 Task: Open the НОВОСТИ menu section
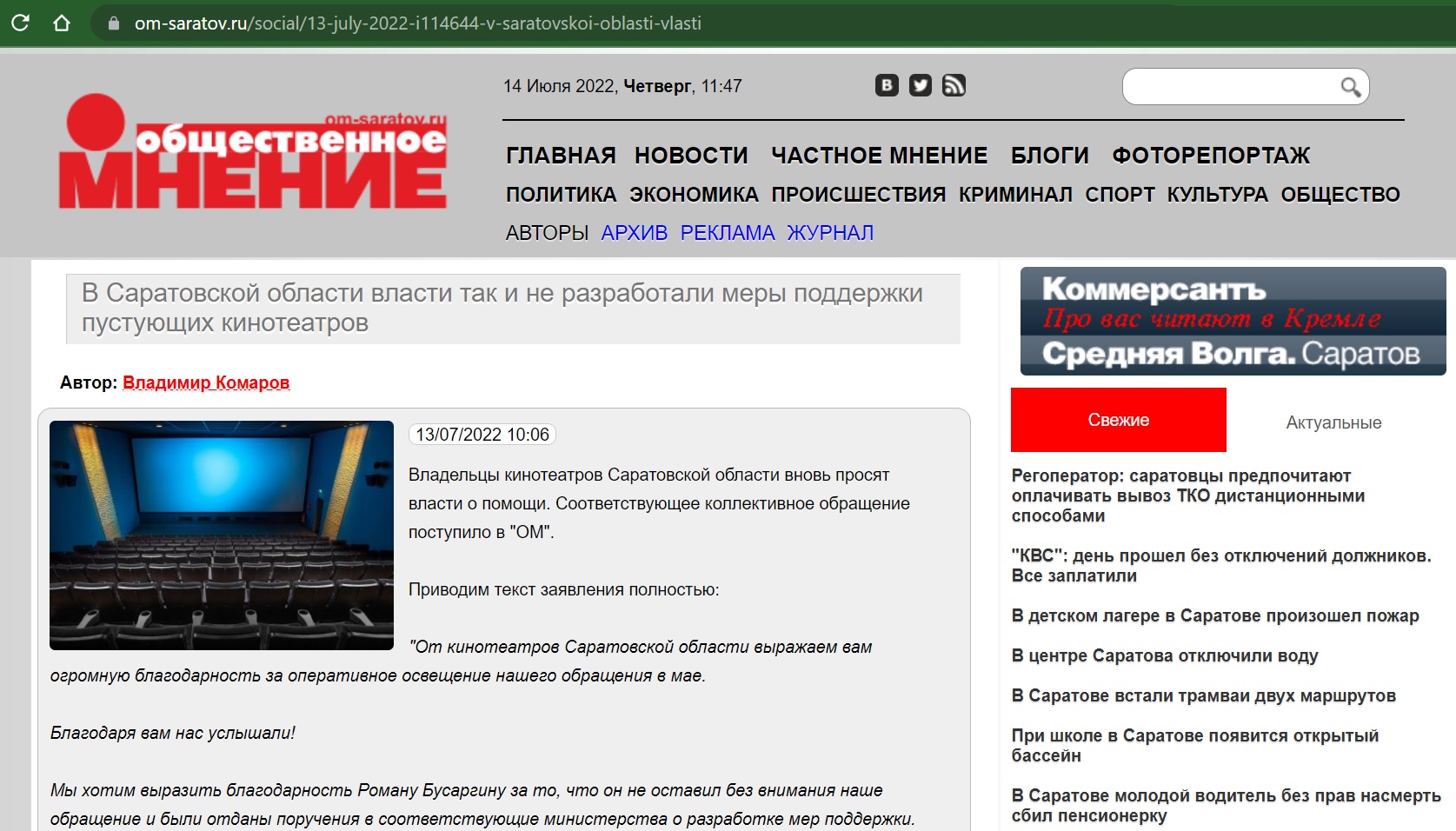[691, 156]
